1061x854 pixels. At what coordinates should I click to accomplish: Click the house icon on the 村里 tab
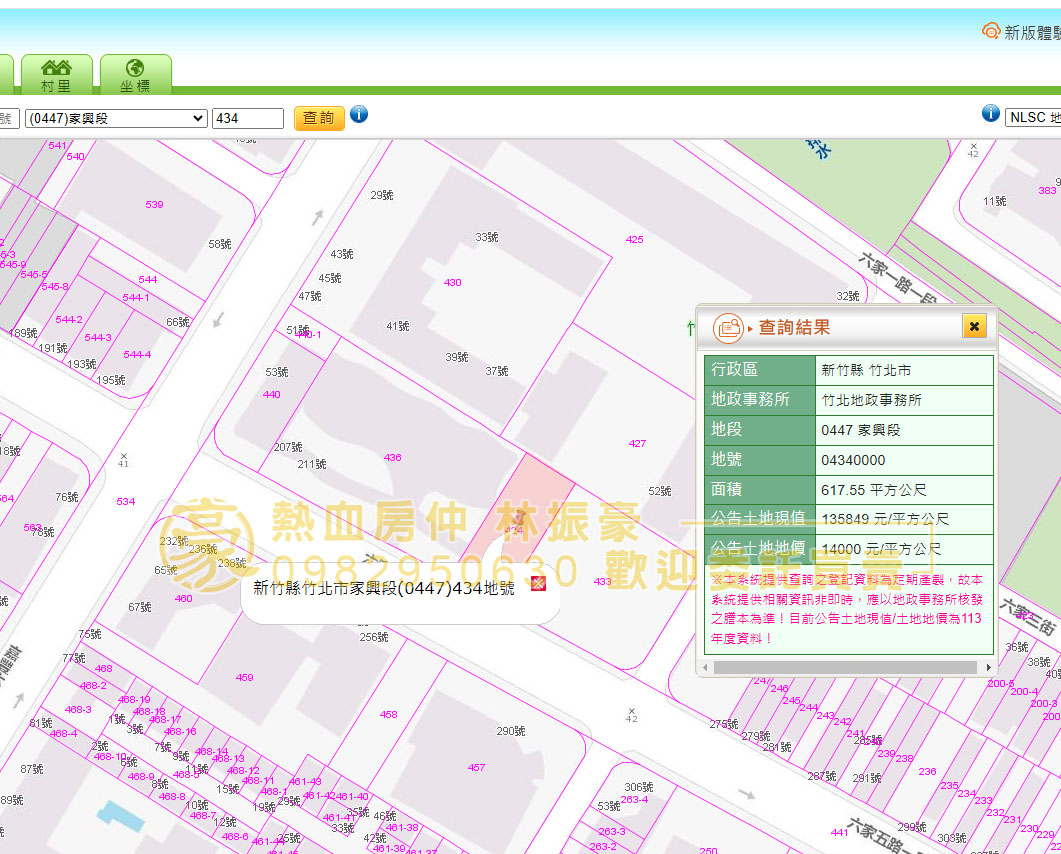coord(57,67)
